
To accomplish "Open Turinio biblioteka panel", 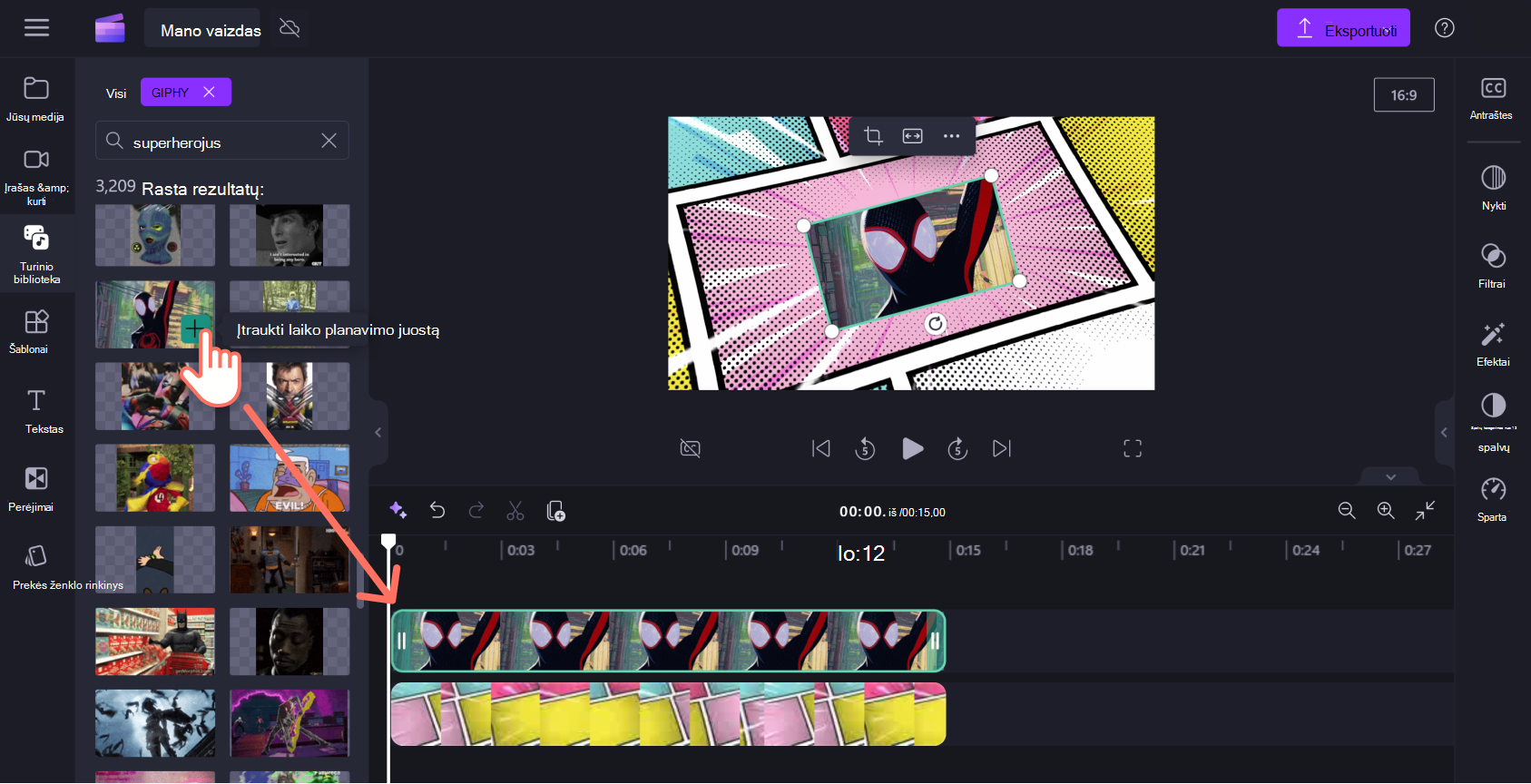I will click(36, 254).
